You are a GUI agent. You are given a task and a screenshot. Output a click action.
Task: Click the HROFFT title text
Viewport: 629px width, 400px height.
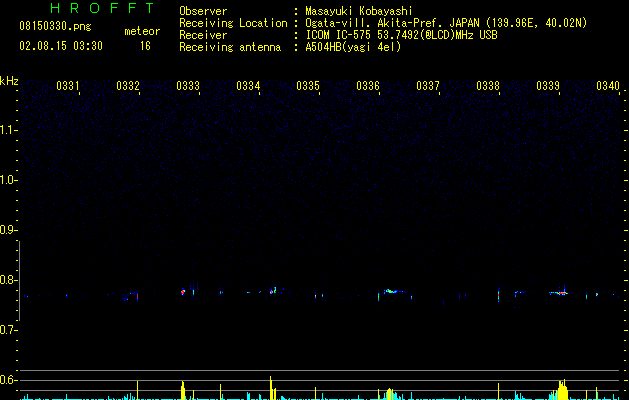[102, 8]
